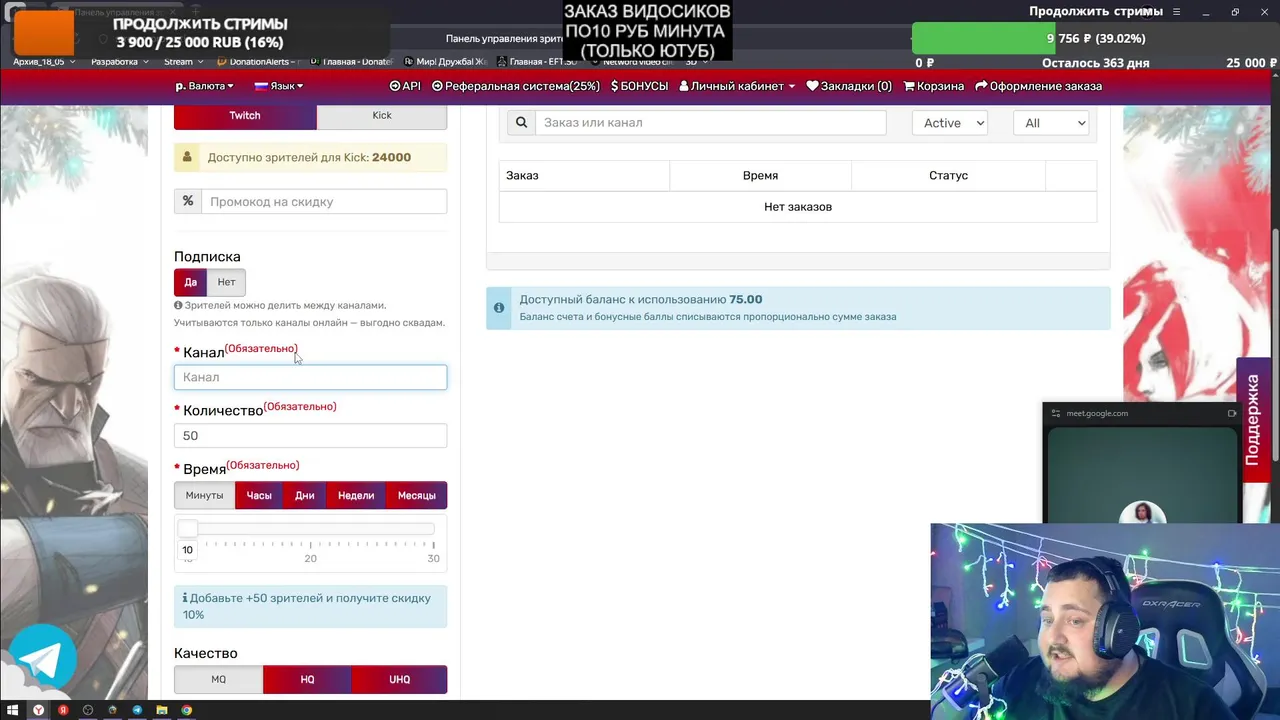Viewport: 1280px width, 720px height.
Task: Click the meet.google.com popup expand icon
Action: coord(1231,413)
